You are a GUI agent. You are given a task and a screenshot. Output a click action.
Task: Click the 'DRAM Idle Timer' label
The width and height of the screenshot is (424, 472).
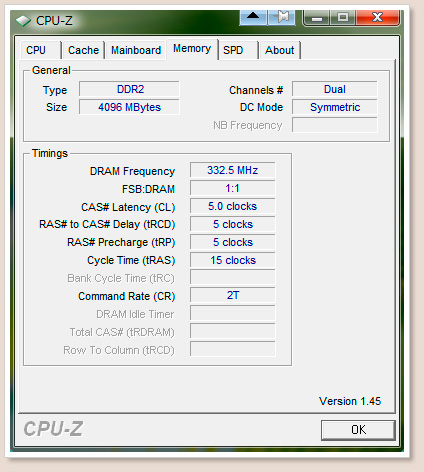click(135, 314)
